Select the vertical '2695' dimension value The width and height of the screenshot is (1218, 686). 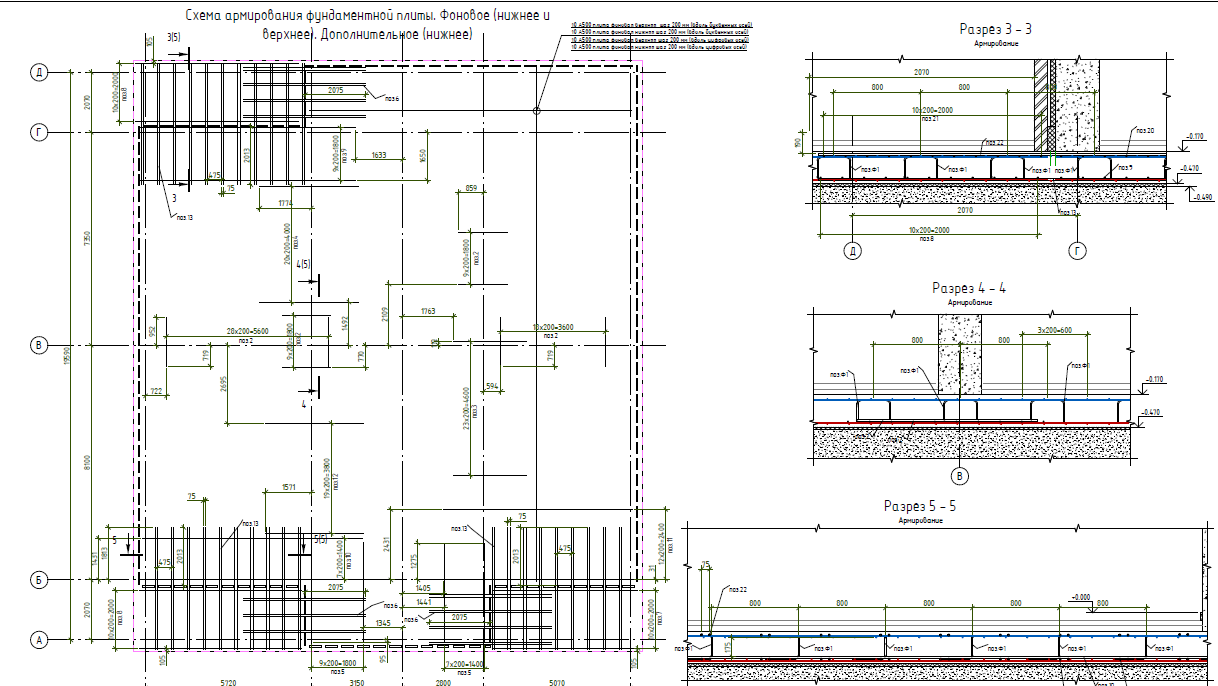[224, 384]
